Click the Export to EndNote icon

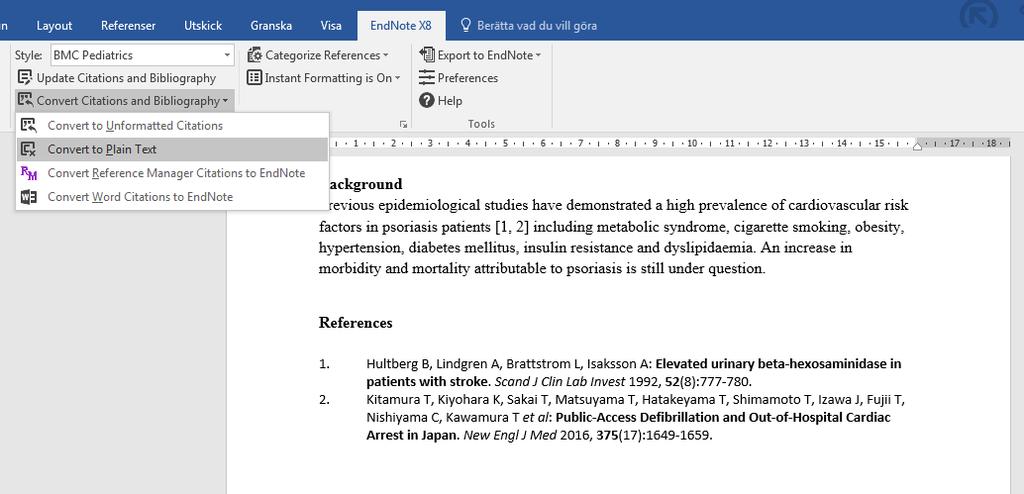coord(427,55)
